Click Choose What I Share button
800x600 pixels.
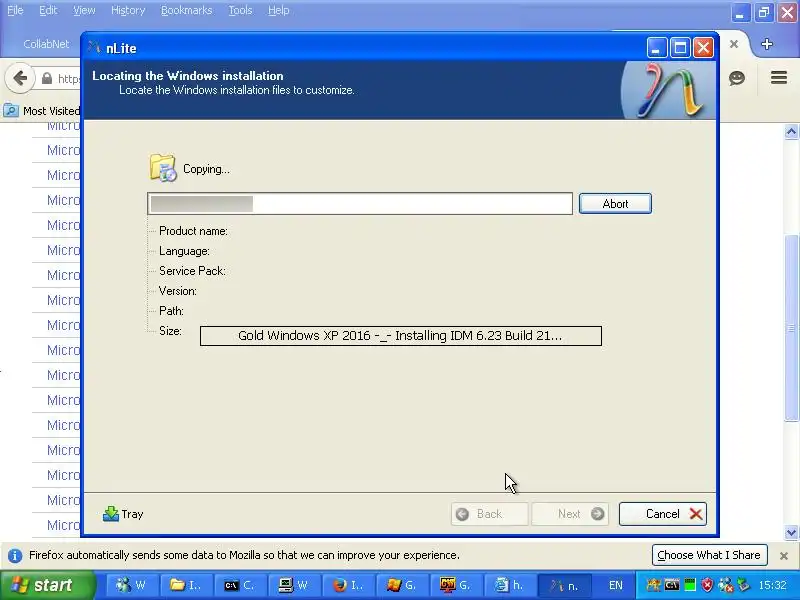click(709, 555)
